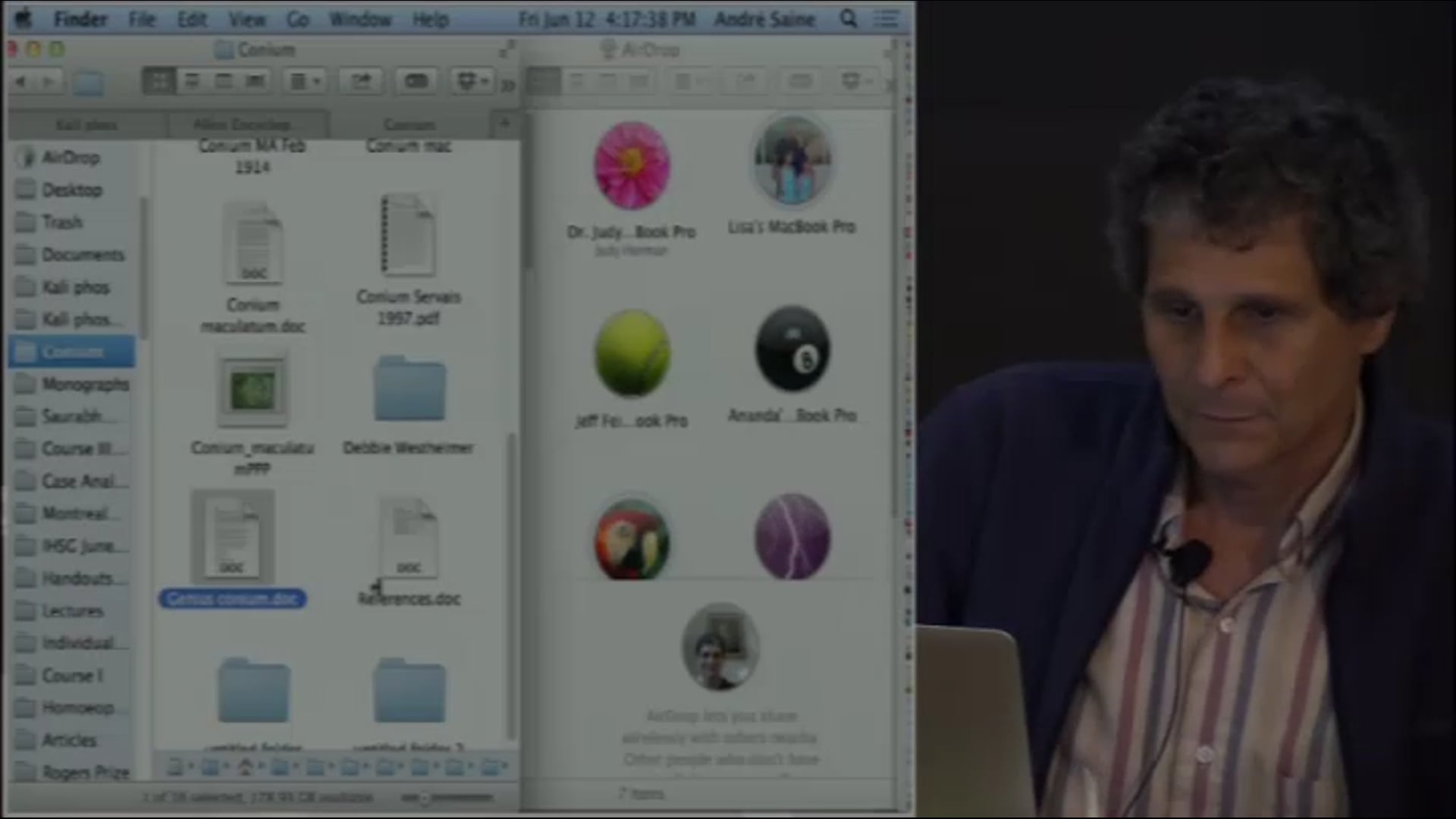Click the Edit Tags toolbar icon

[416, 80]
